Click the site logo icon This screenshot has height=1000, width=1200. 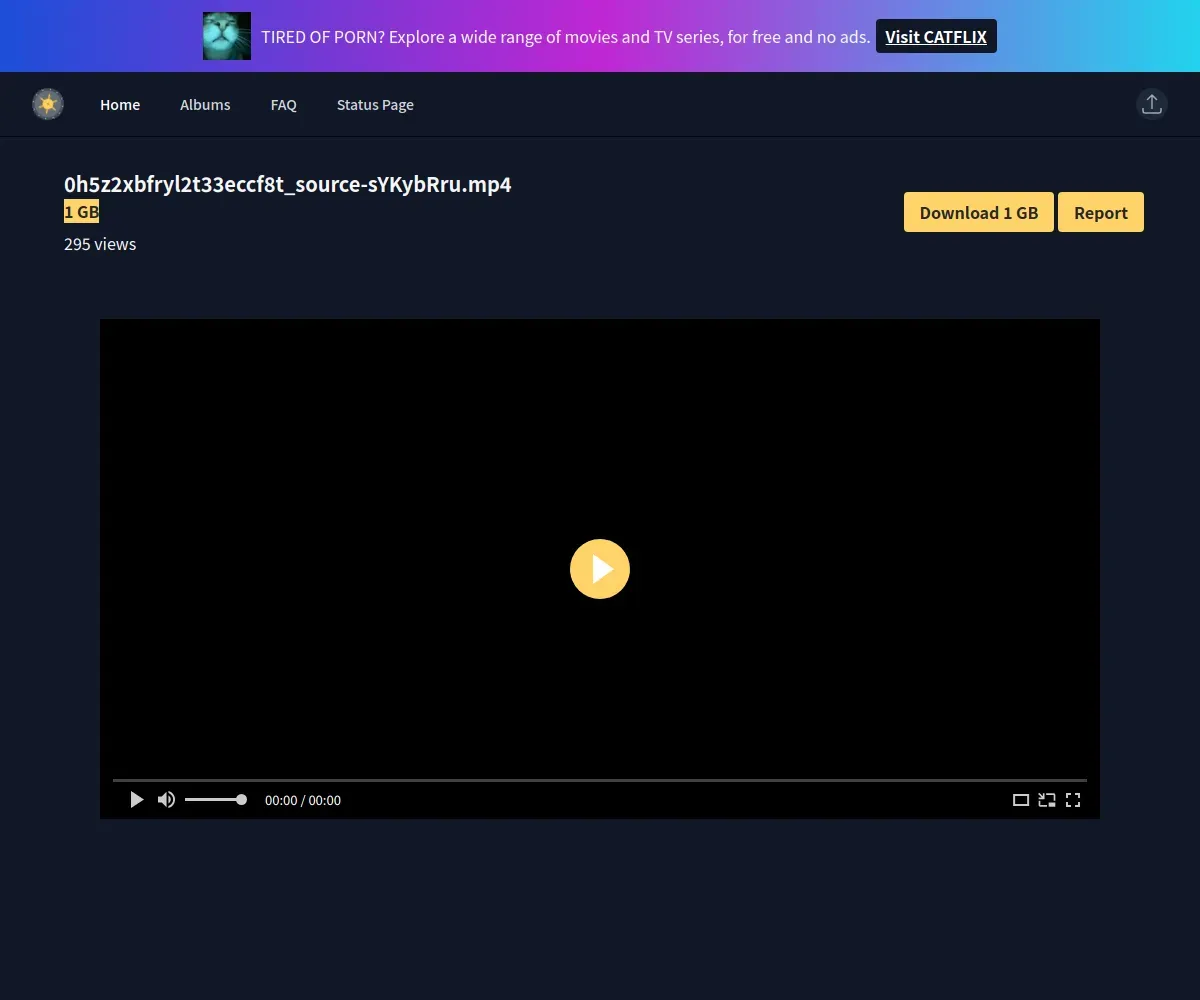tap(48, 104)
